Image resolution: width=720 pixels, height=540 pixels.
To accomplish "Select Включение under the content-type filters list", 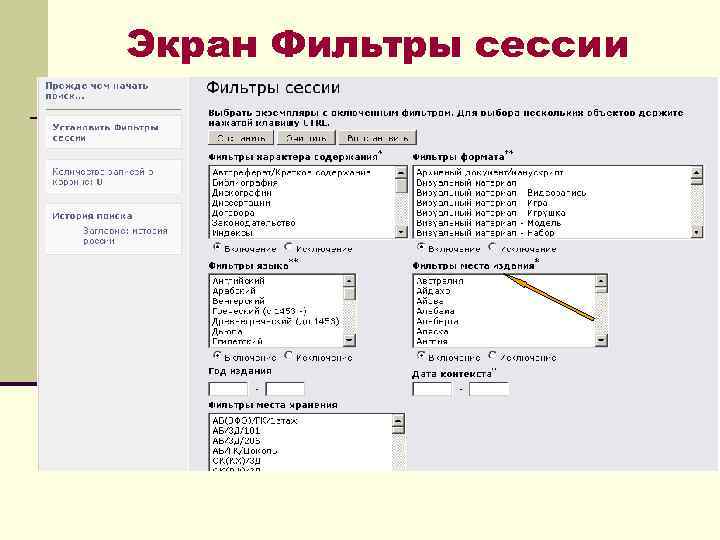I will pos(217,247).
